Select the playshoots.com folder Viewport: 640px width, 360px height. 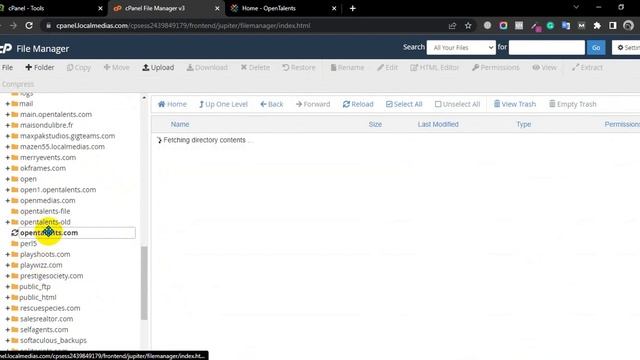click(45, 254)
